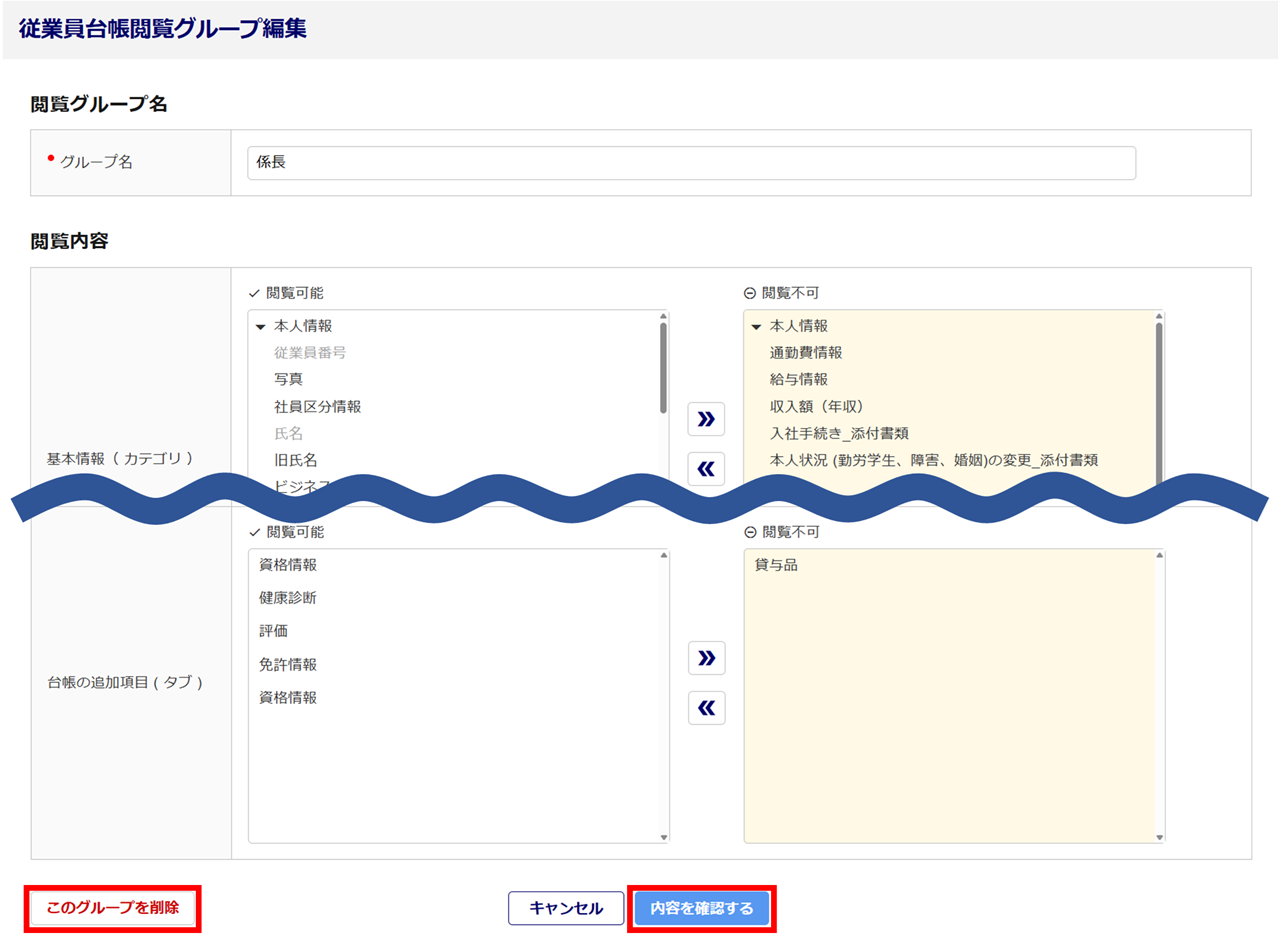Image resolution: width=1281 pixels, height=949 pixels.
Task: Click the 内容を確認する button
Action: [701, 908]
